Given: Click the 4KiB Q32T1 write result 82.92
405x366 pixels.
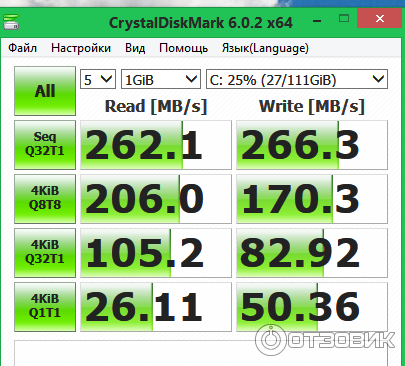Looking at the screenshot, I should (312, 253).
